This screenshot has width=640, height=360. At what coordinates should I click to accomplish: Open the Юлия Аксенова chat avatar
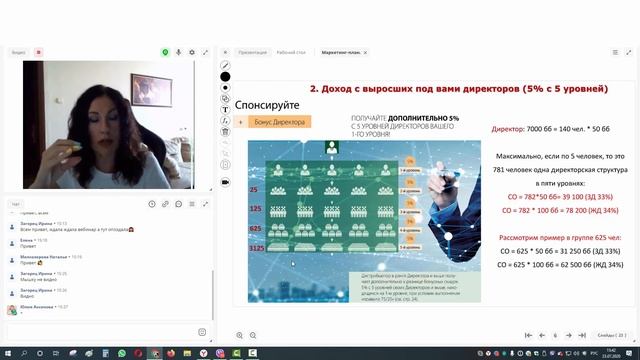[12, 310]
